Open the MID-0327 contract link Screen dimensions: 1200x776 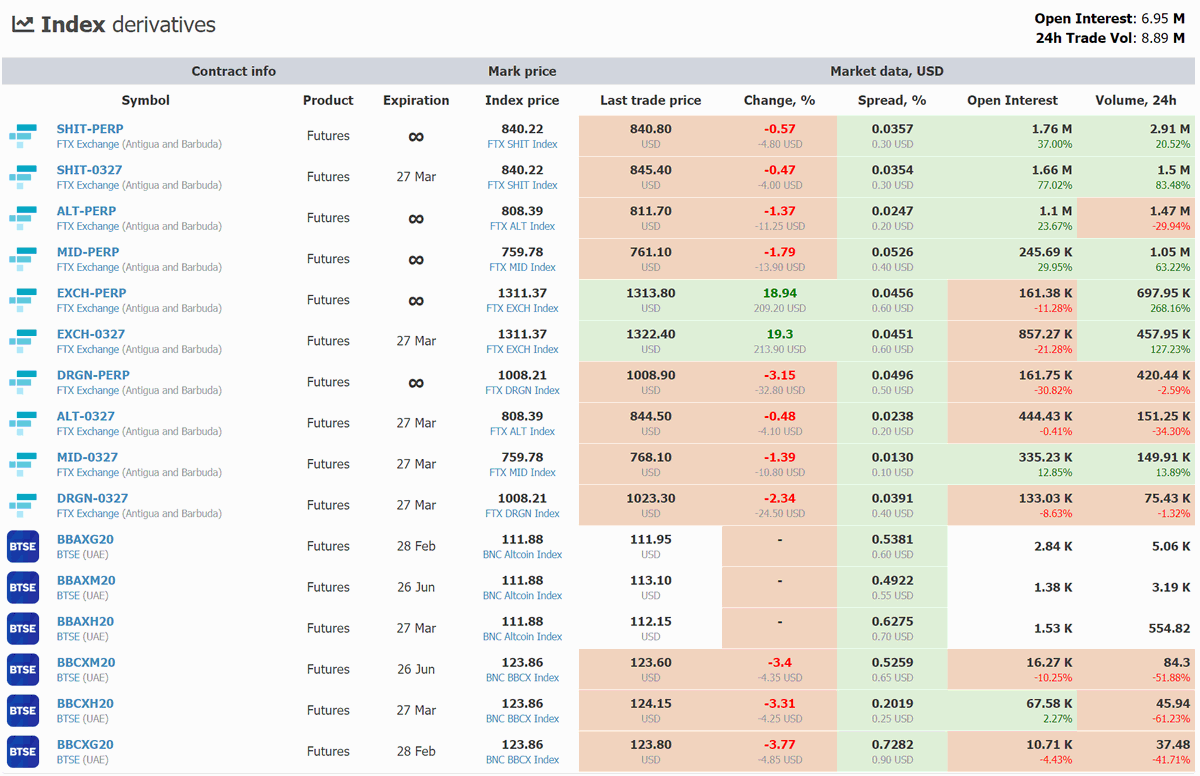(87, 457)
